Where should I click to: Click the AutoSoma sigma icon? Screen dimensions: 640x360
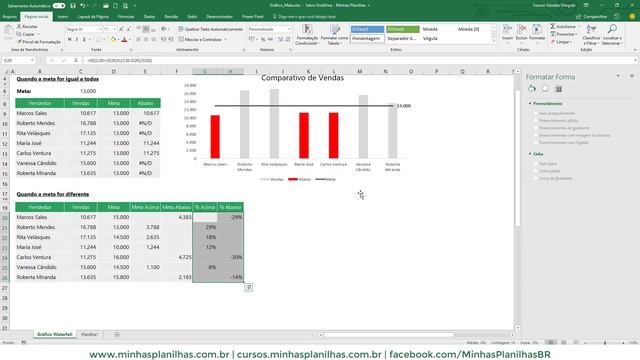point(553,27)
